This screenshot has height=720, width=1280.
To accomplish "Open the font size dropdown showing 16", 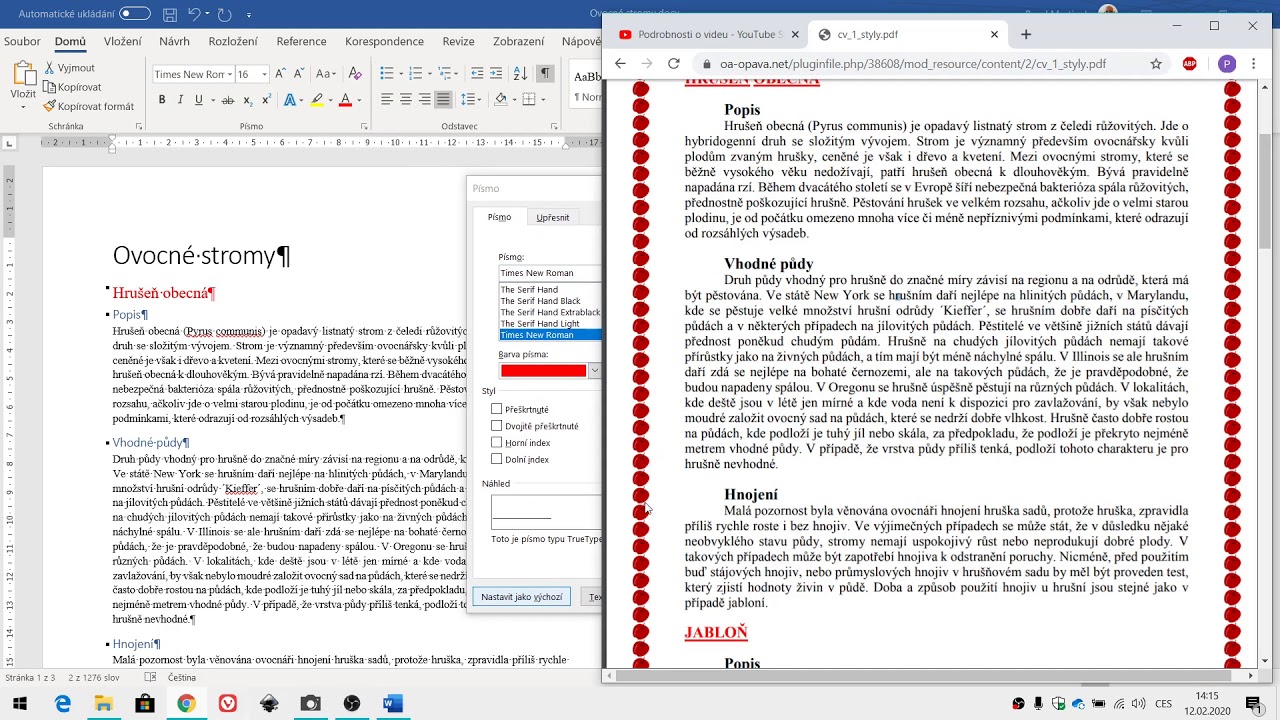I will point(264,74).
